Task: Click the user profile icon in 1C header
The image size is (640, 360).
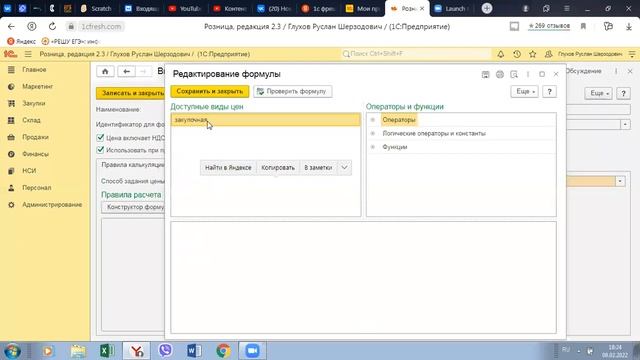Action: click(549, 54)
